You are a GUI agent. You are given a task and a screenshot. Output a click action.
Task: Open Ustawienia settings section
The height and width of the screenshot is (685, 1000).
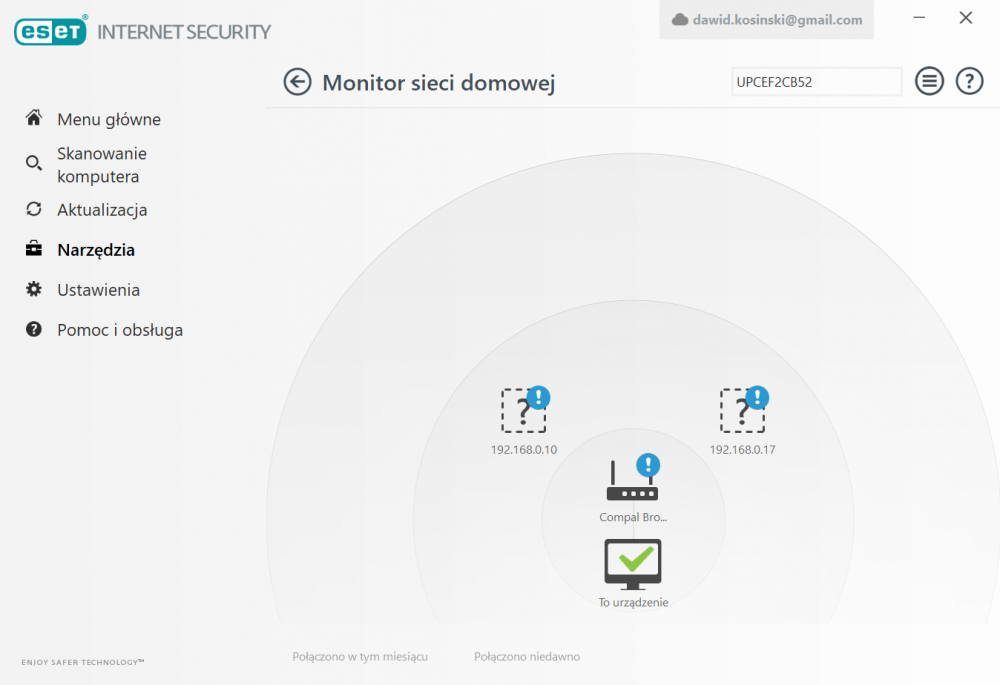tap(98, 290)
